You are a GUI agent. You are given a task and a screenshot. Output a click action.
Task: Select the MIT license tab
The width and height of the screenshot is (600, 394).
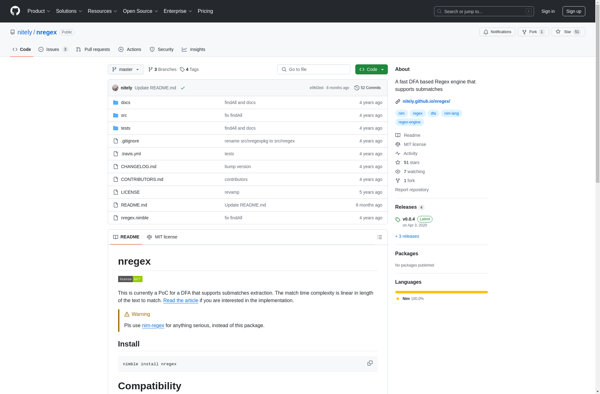162,237
